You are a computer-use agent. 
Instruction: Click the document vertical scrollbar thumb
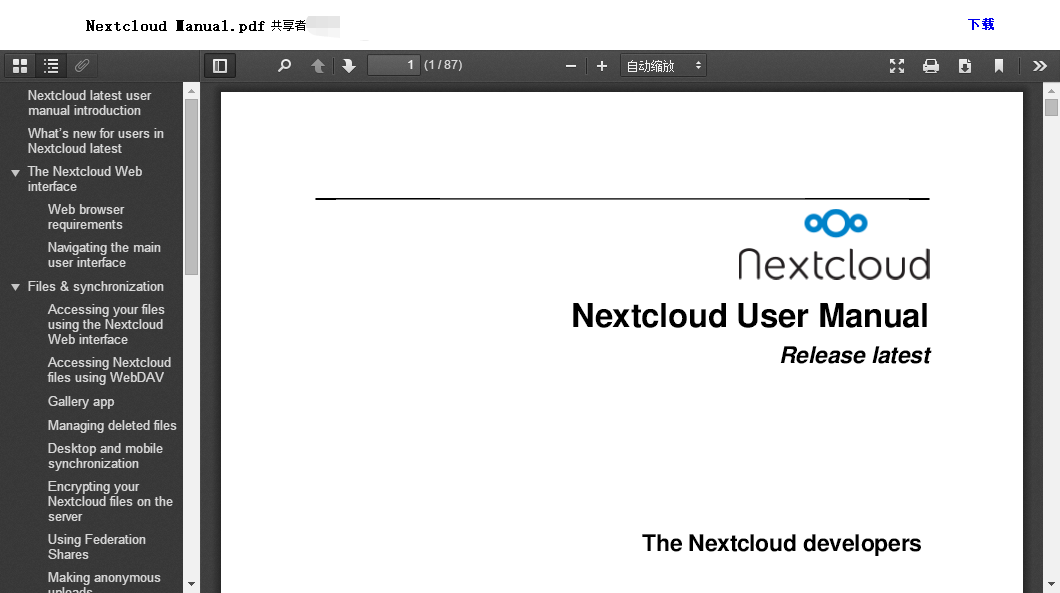1051,108
